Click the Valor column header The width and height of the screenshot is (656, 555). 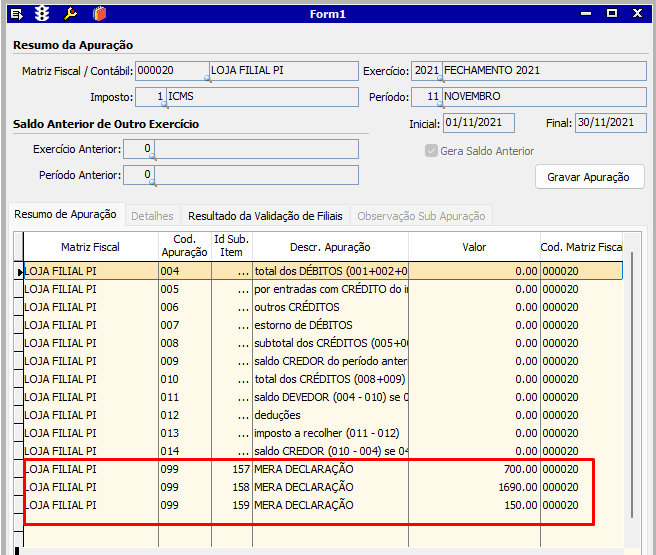[x=473, y=247]
